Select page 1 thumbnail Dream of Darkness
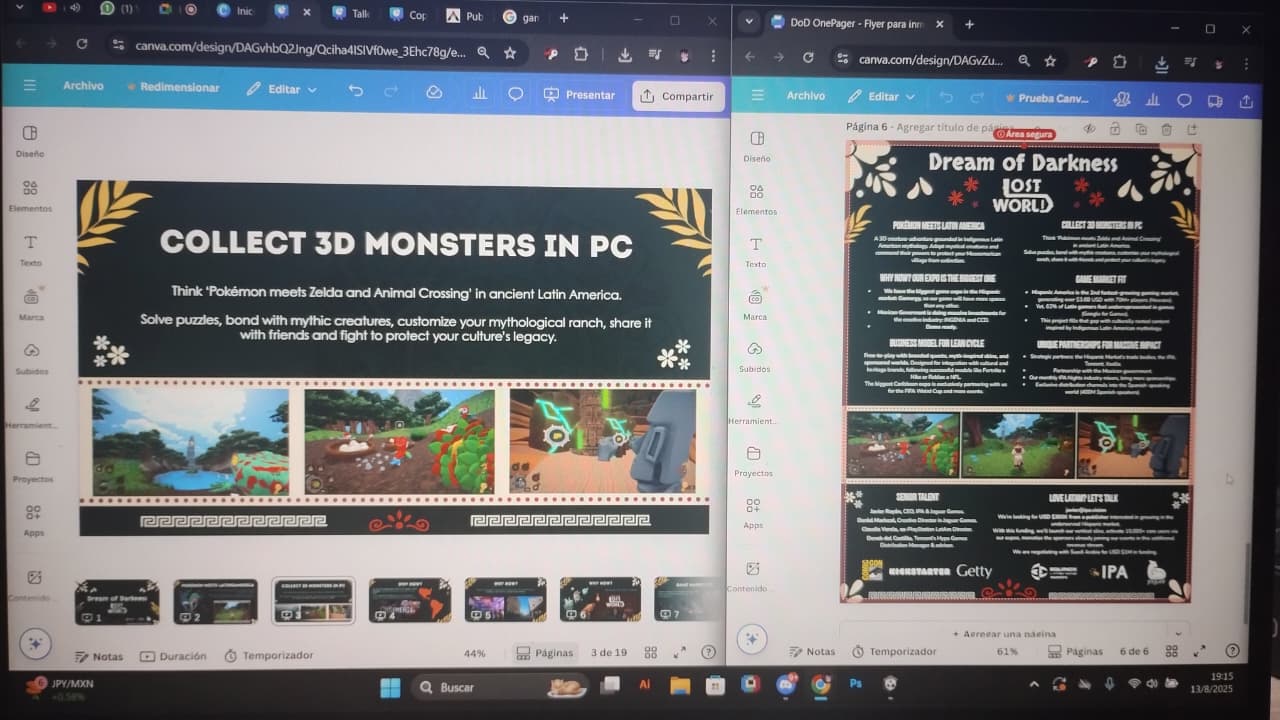This screenshot has width=1280, height=720. coord(117,603)
